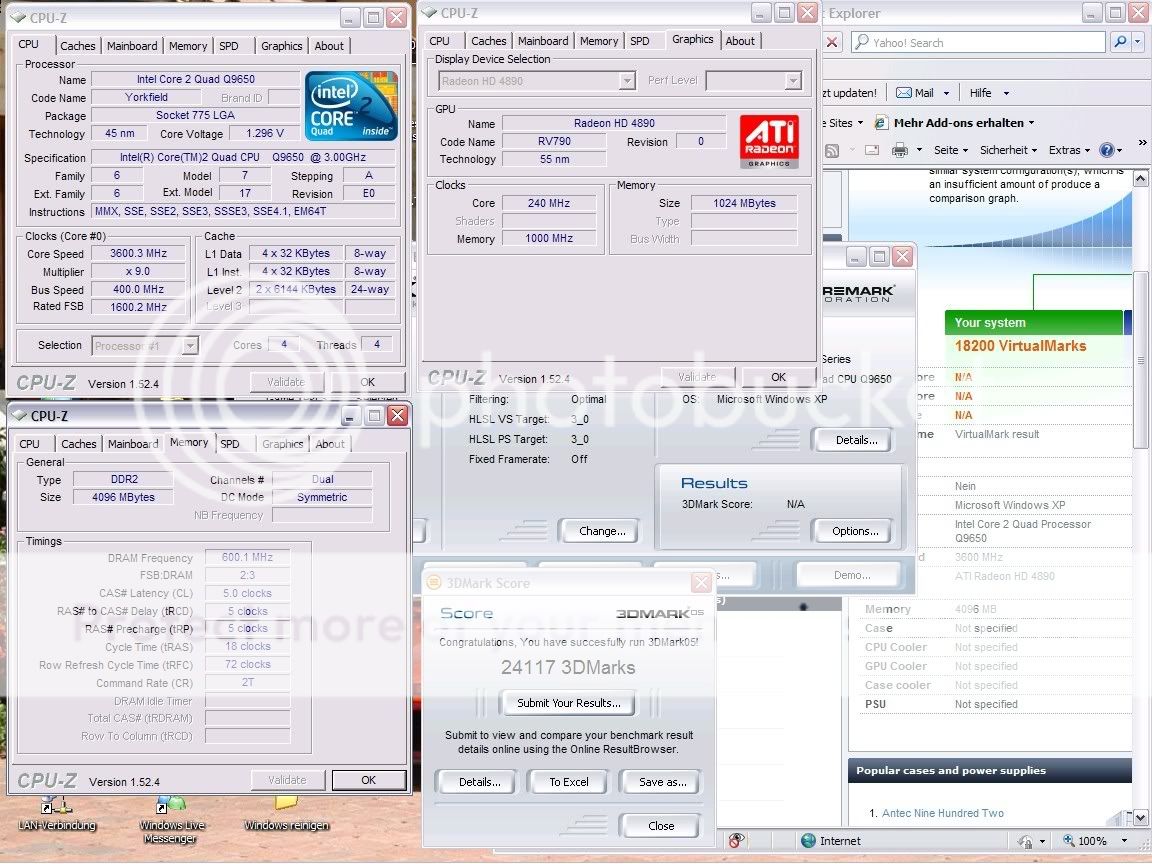Screen dimensions: 1152x864
Task: Click the ATI Radeon Graphics logo
Action: click(x=768, y=141)
